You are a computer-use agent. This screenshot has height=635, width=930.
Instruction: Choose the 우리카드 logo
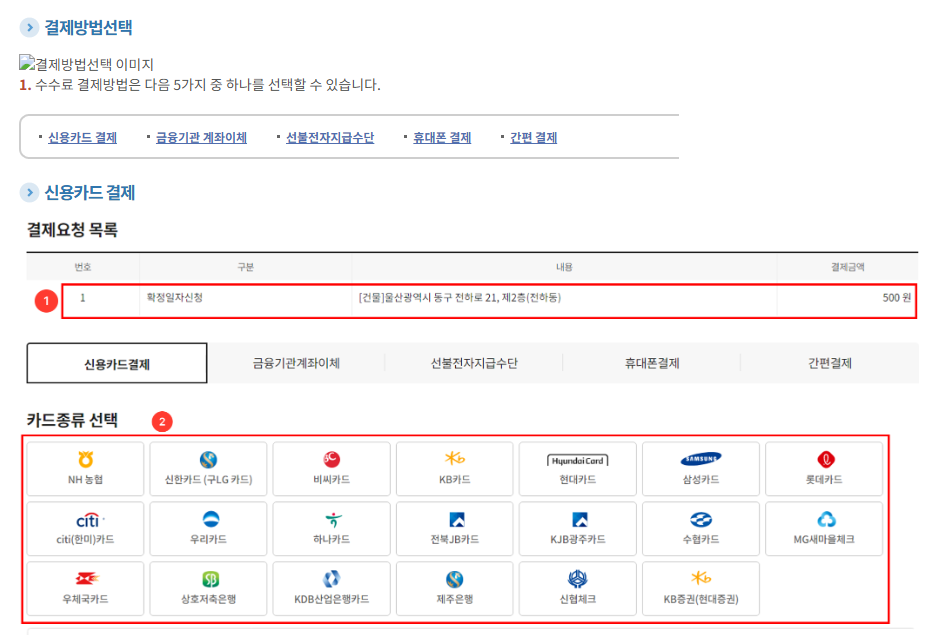[211, 519]
